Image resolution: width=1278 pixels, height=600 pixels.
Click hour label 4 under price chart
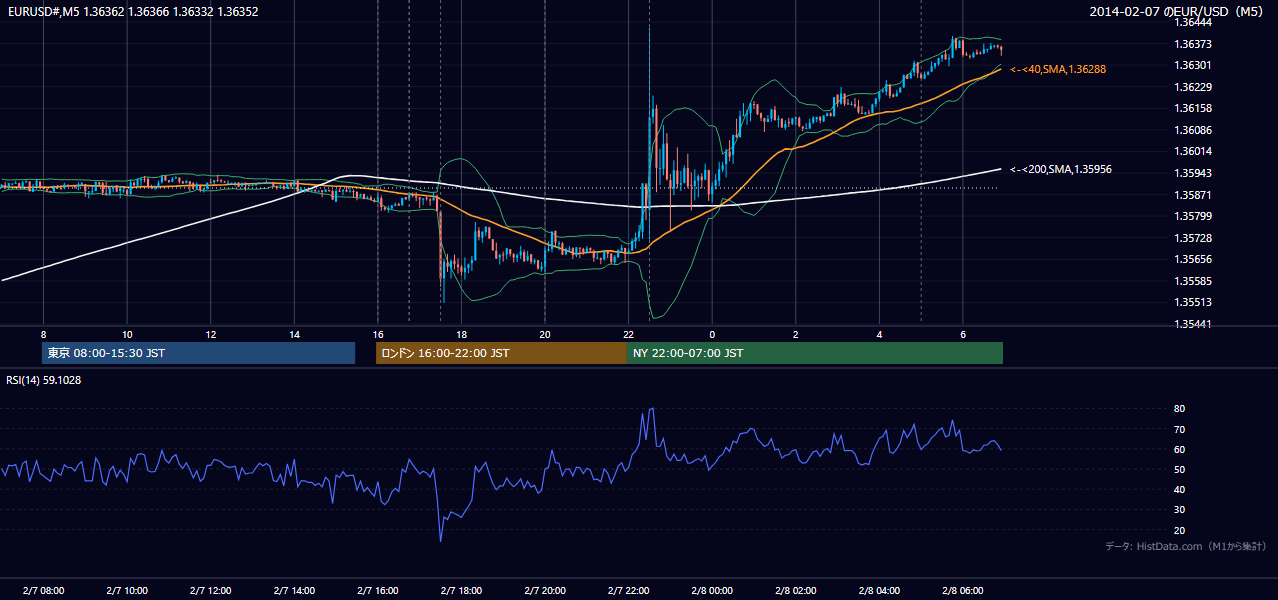[x=879, y=334]
